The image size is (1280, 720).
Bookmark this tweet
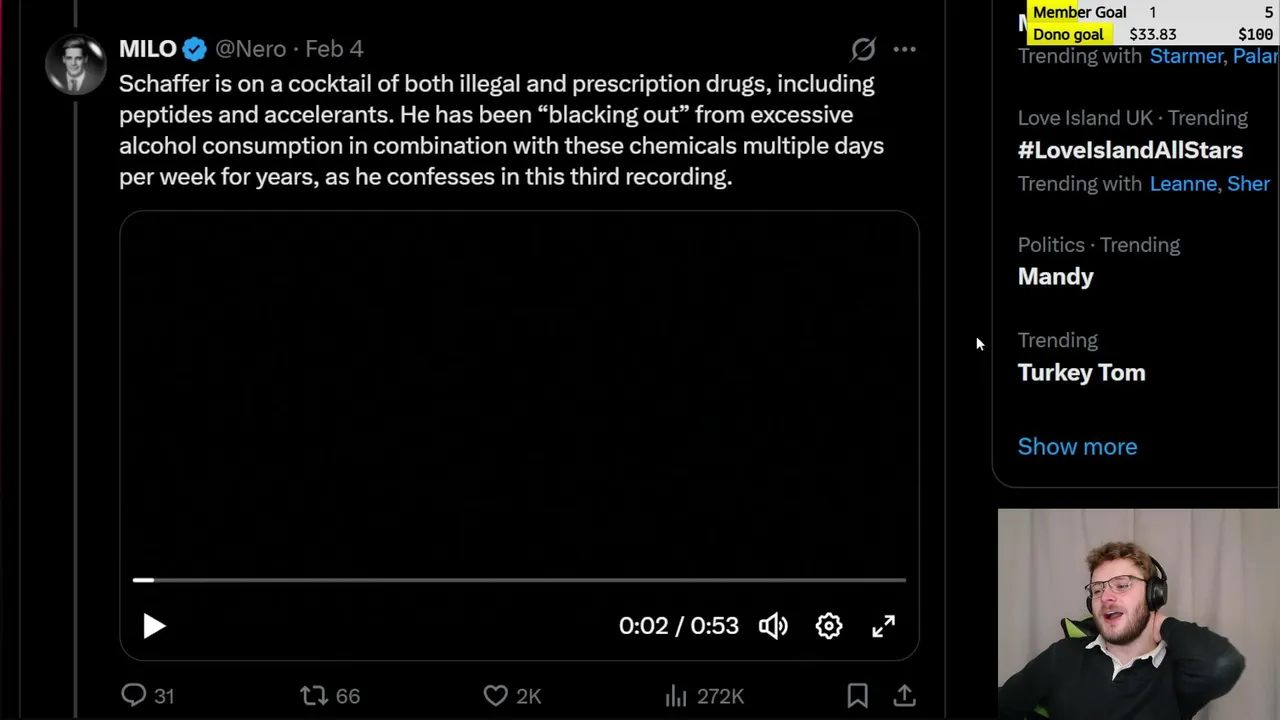857,695
